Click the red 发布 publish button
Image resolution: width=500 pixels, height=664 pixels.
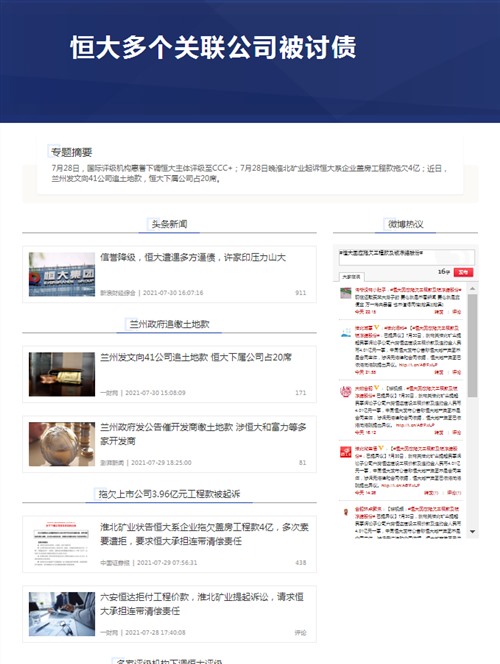pos(463,272)
